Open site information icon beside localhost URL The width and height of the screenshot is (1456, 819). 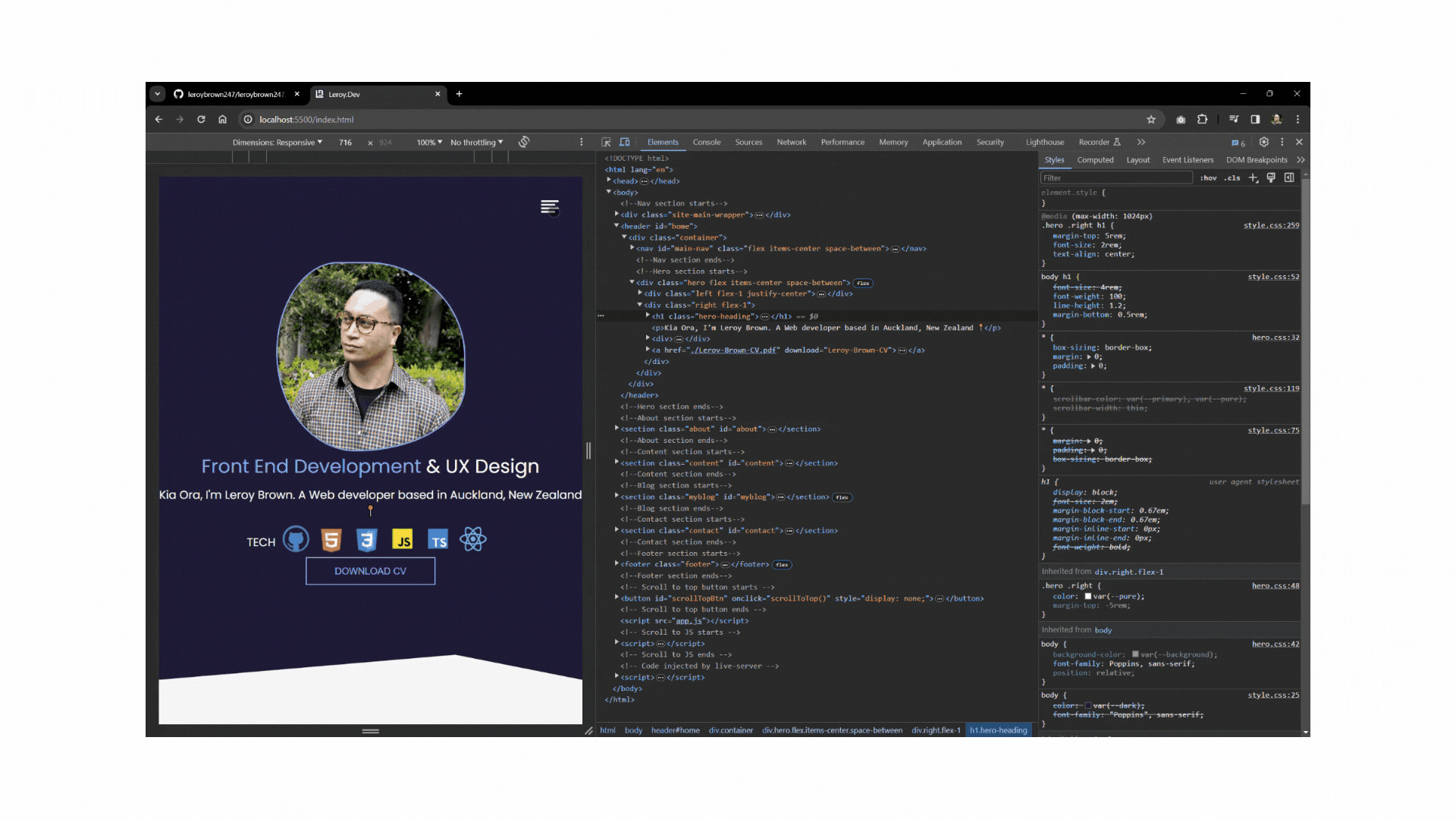(x=248, y=119)
